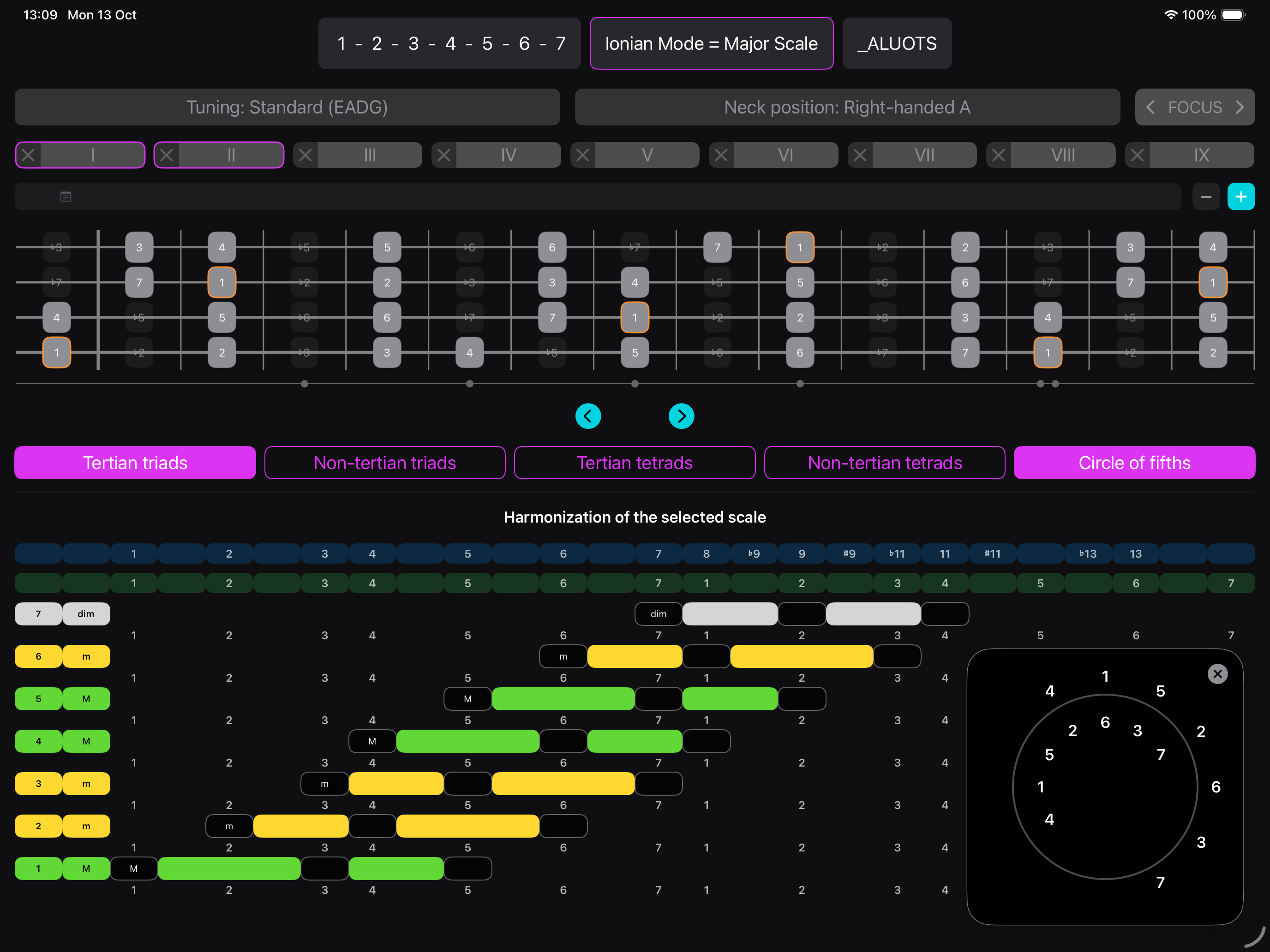
Task: Click FOCUS next chevron
Action: pos(1240,107)
